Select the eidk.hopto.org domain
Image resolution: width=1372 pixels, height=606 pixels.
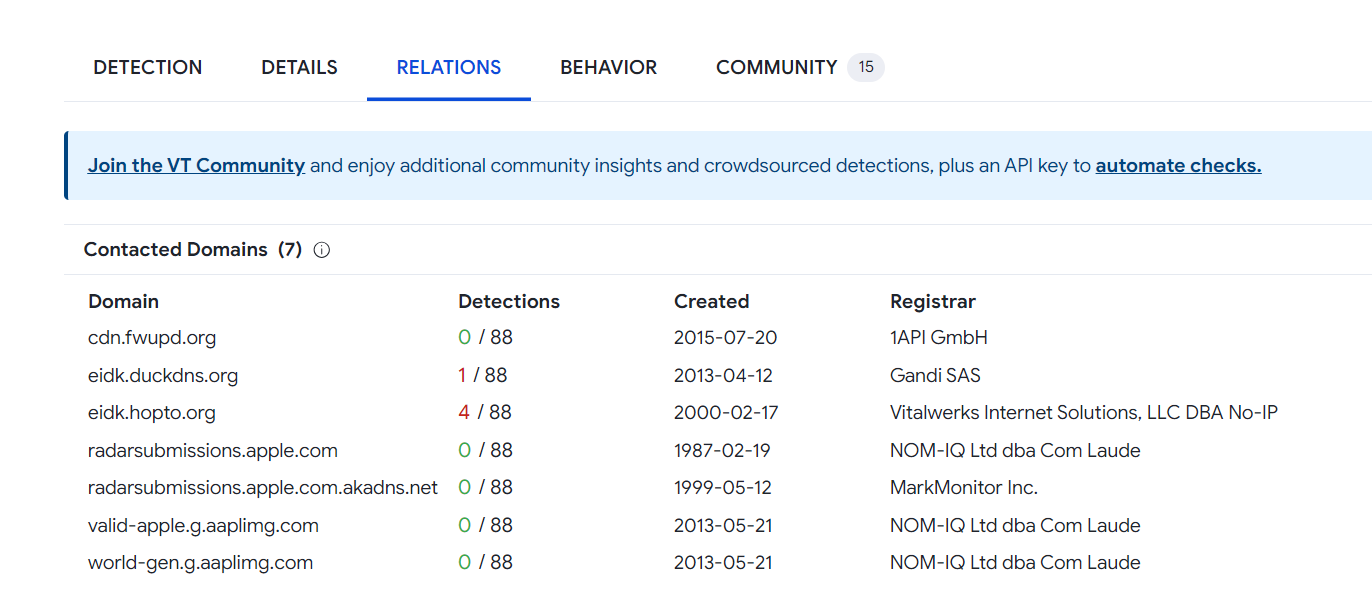(x=152, y=413)
